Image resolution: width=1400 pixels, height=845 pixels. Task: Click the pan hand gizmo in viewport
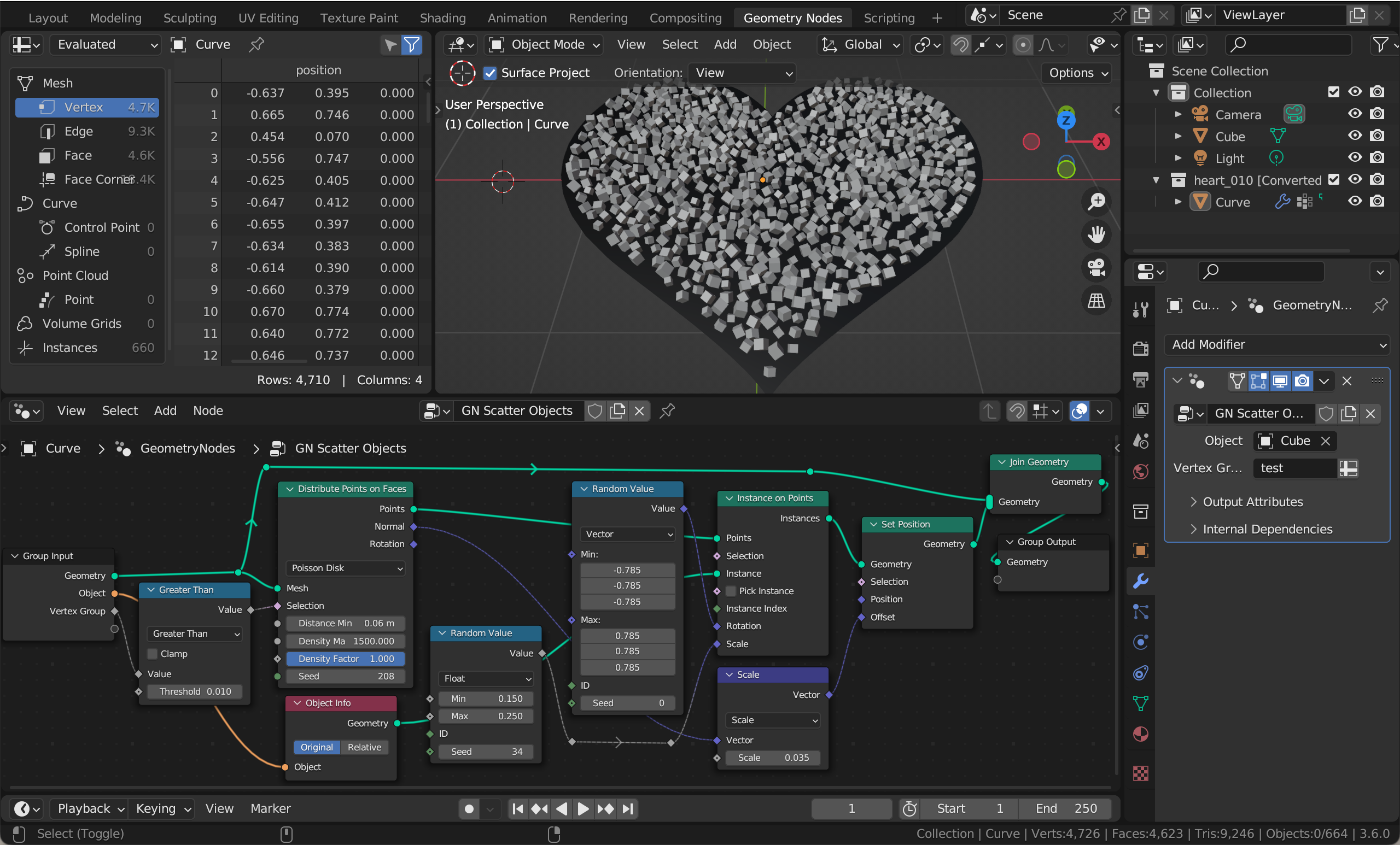(1096, 234)
